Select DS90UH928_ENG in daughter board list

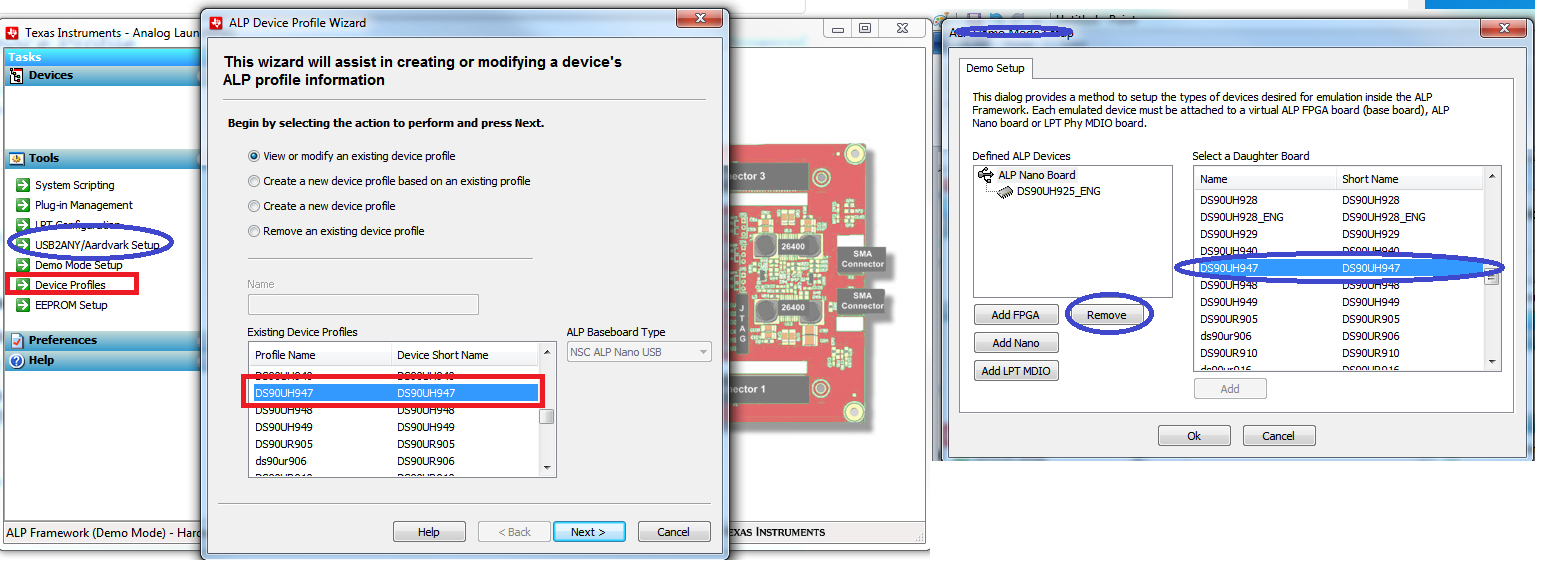[1340, 217]
